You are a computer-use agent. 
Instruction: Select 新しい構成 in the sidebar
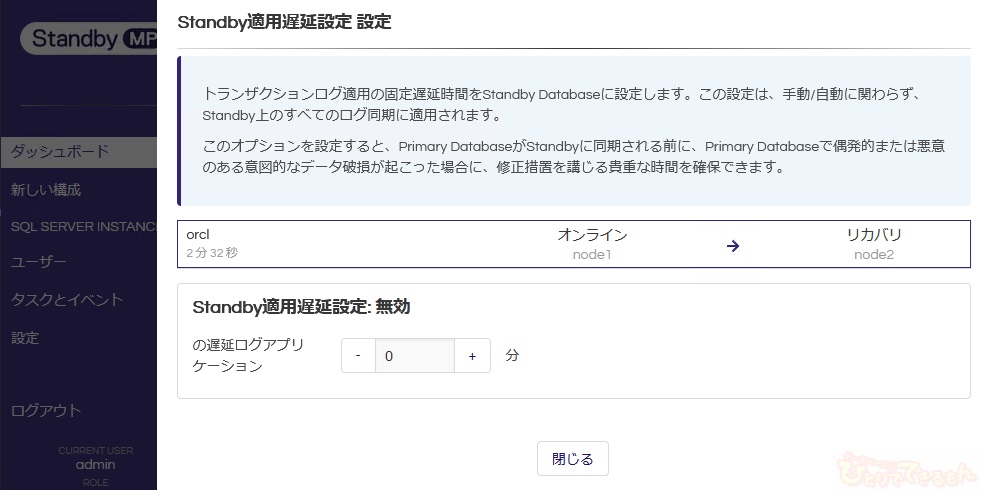point(46,189)
